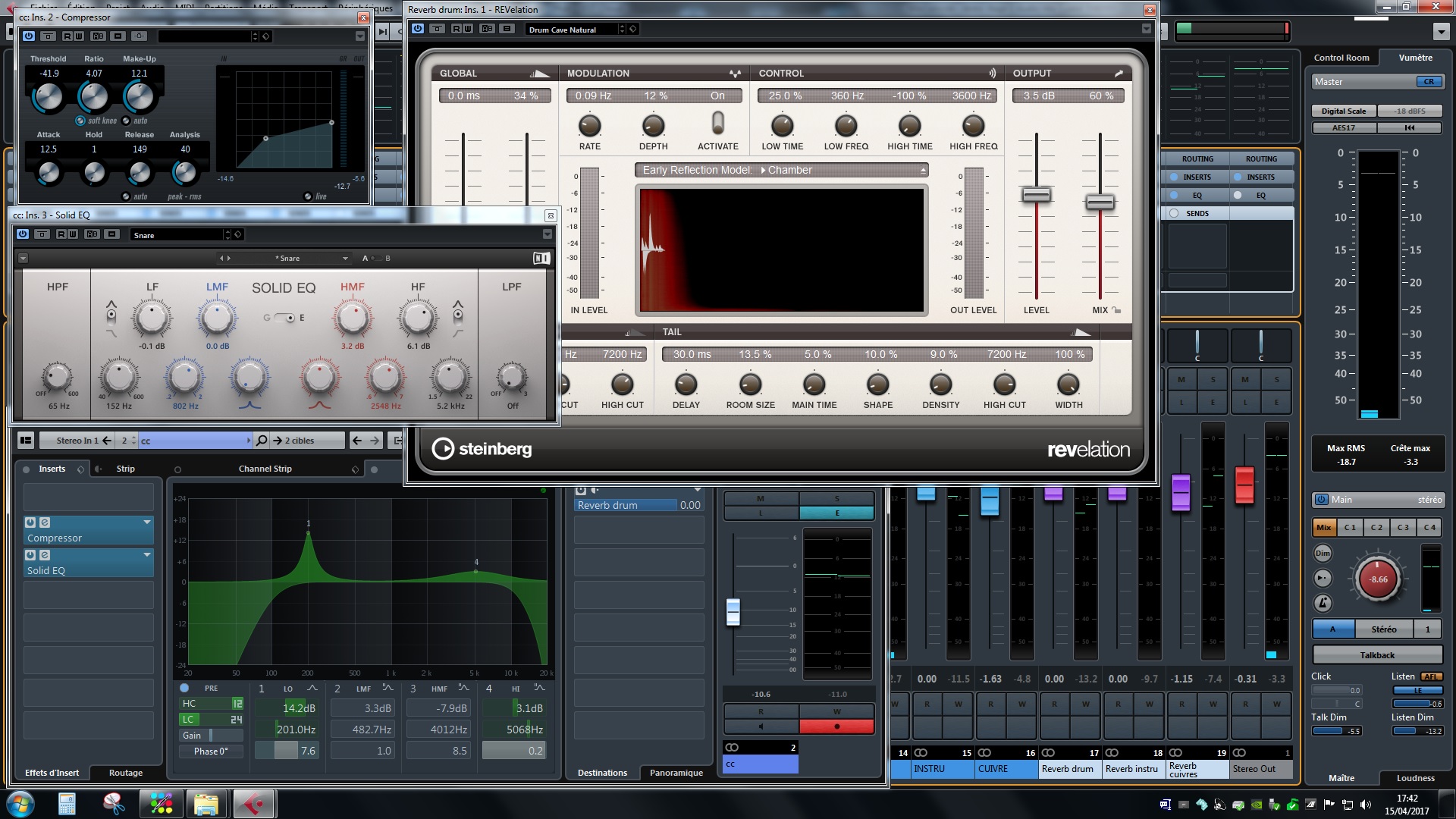Open the Solid EQ insert editor (e icon)
This screenshot has width=1456, height=819.
pos(45,555)
